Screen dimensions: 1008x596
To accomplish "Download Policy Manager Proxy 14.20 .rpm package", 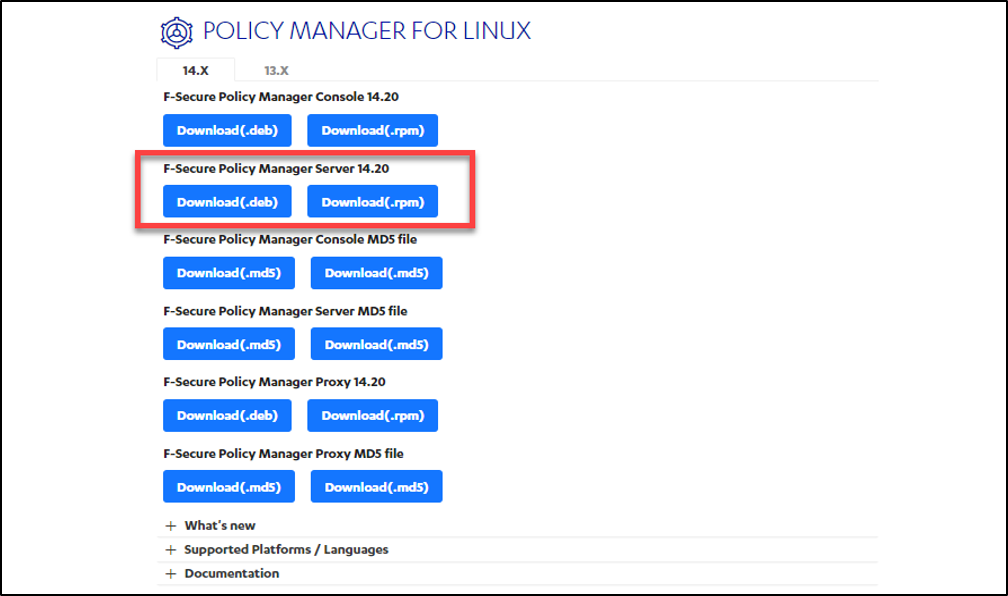I will tap(372, 415).
